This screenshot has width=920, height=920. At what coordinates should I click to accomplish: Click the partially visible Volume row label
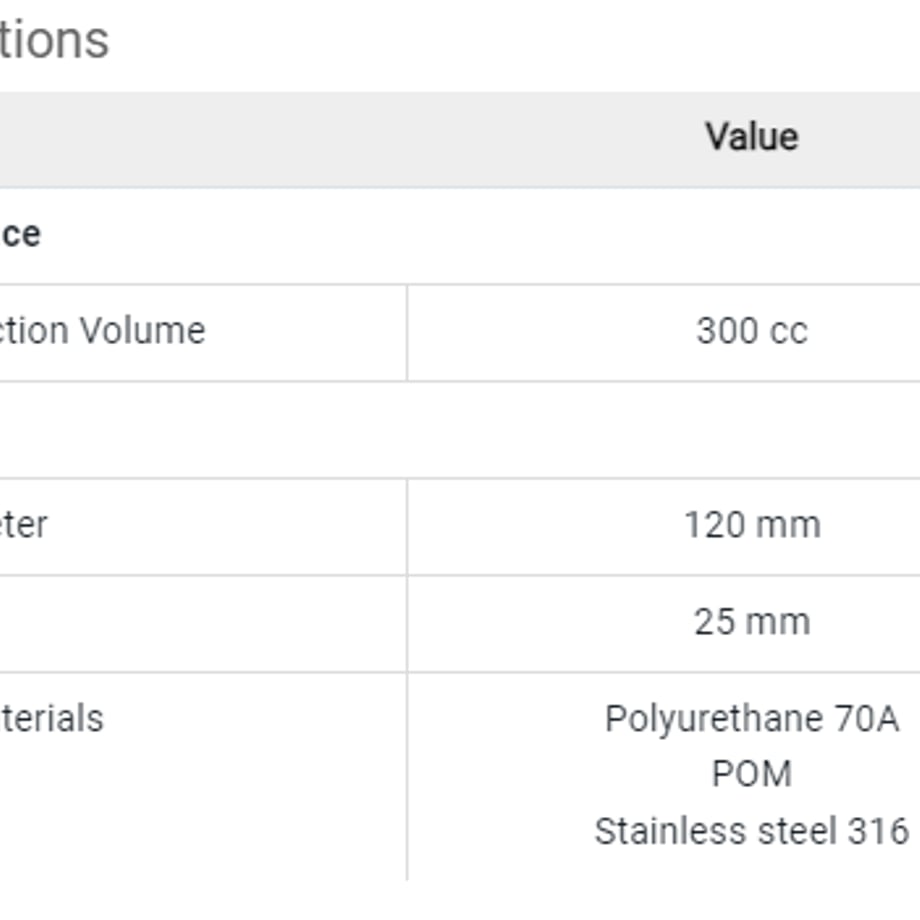(x=103, y=330)
